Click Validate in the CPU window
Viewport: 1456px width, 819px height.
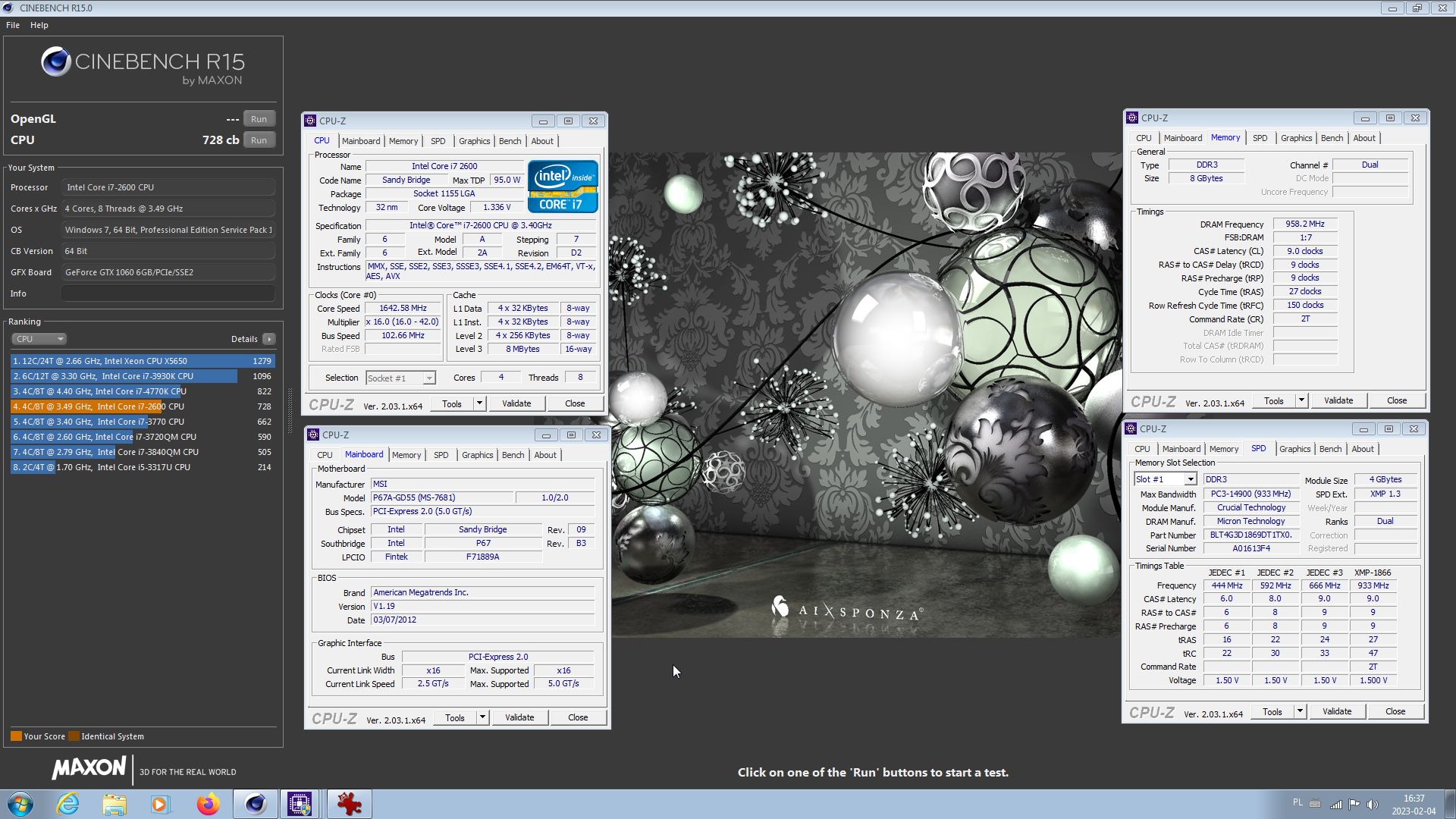[516, 403]
